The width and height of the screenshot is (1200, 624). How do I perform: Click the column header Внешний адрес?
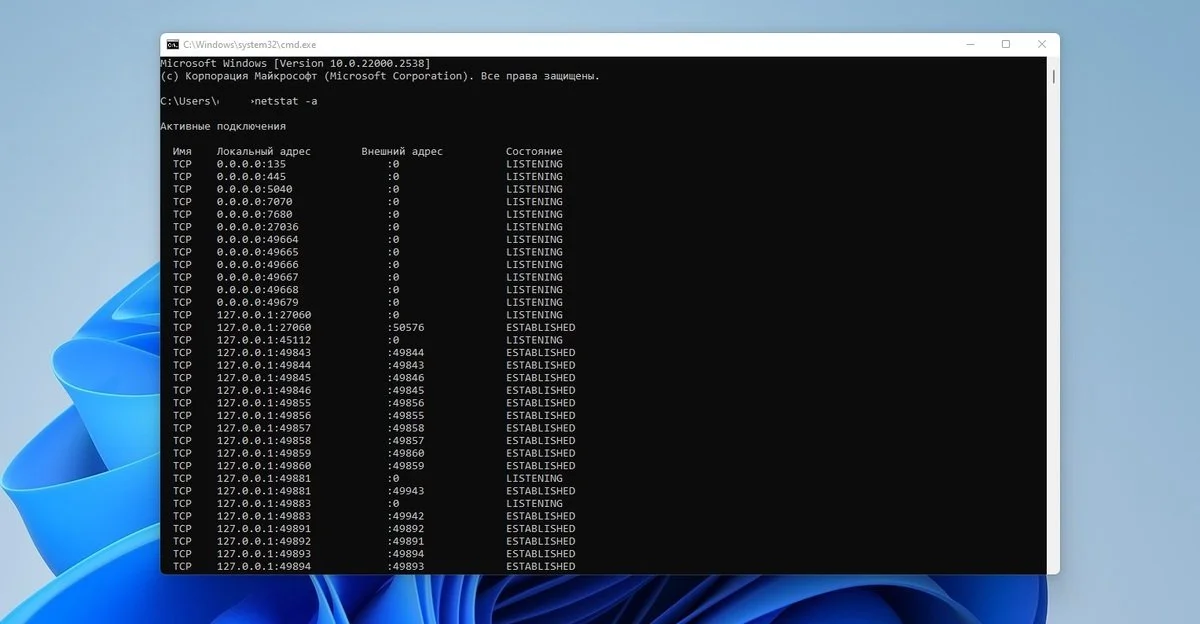(402, 152)
